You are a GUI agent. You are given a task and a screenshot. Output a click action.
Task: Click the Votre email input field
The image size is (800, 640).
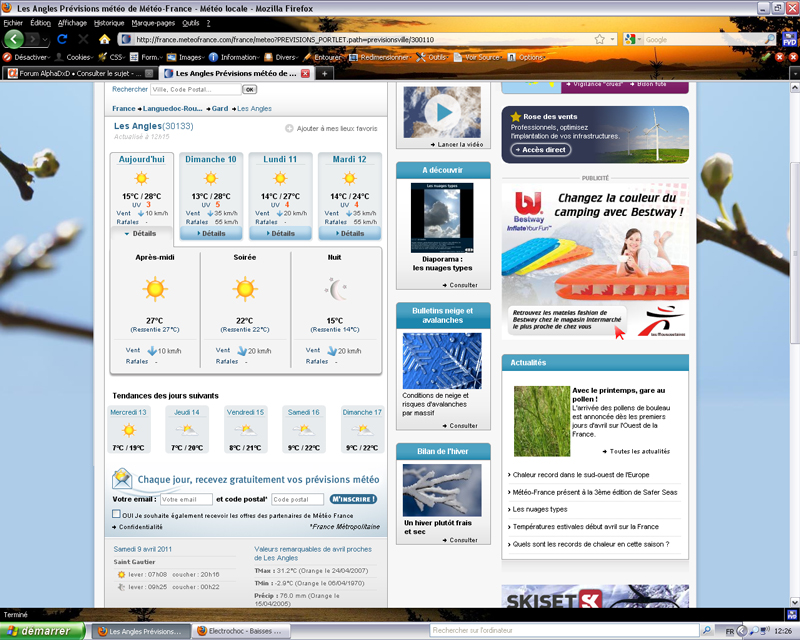(186, 499)
